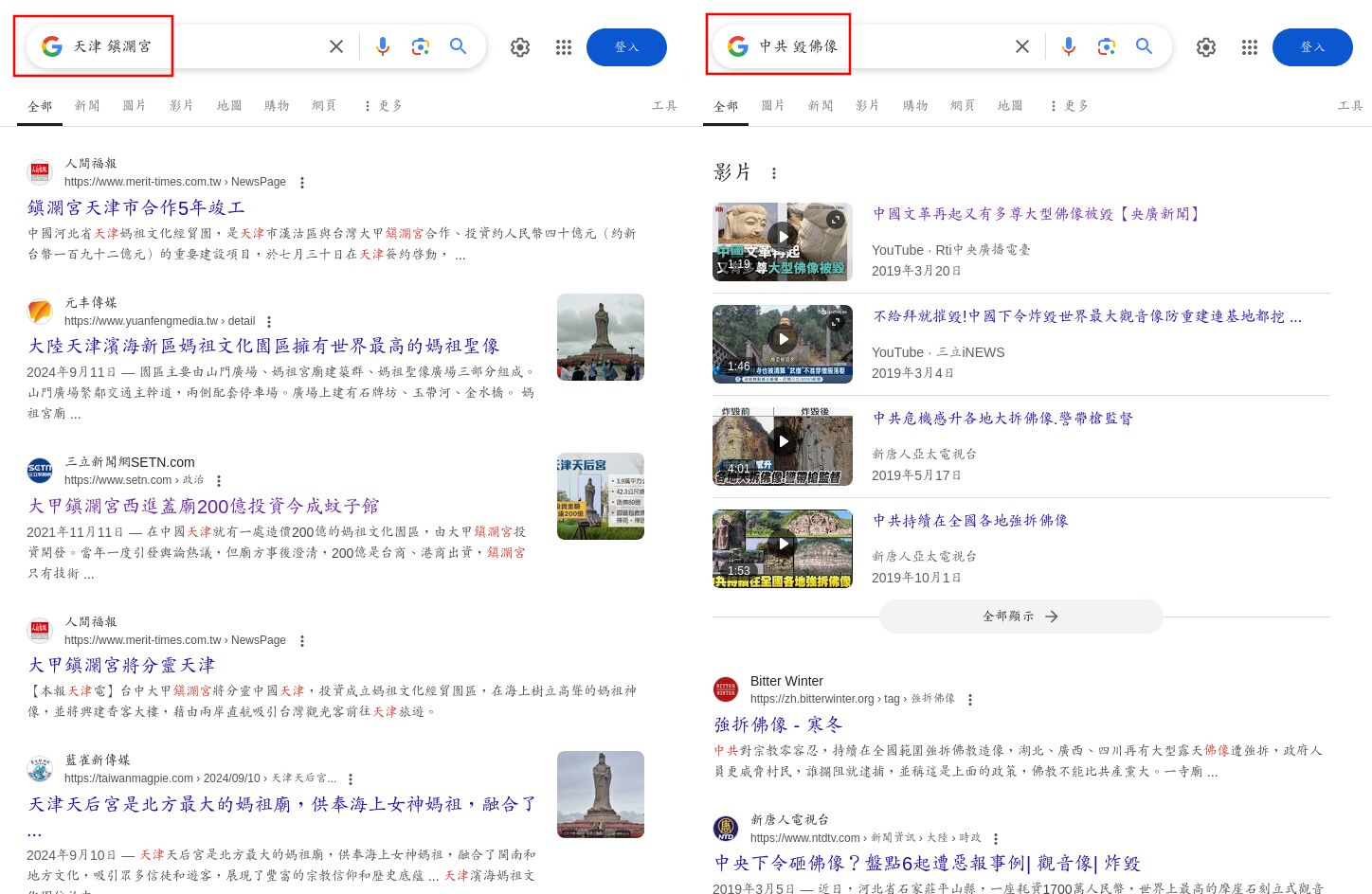The width and height of the screenshot is (1372, 894).
Task: Submit the 中共 毀佛像 search magnifier
Action: (x=1145, y=46)
